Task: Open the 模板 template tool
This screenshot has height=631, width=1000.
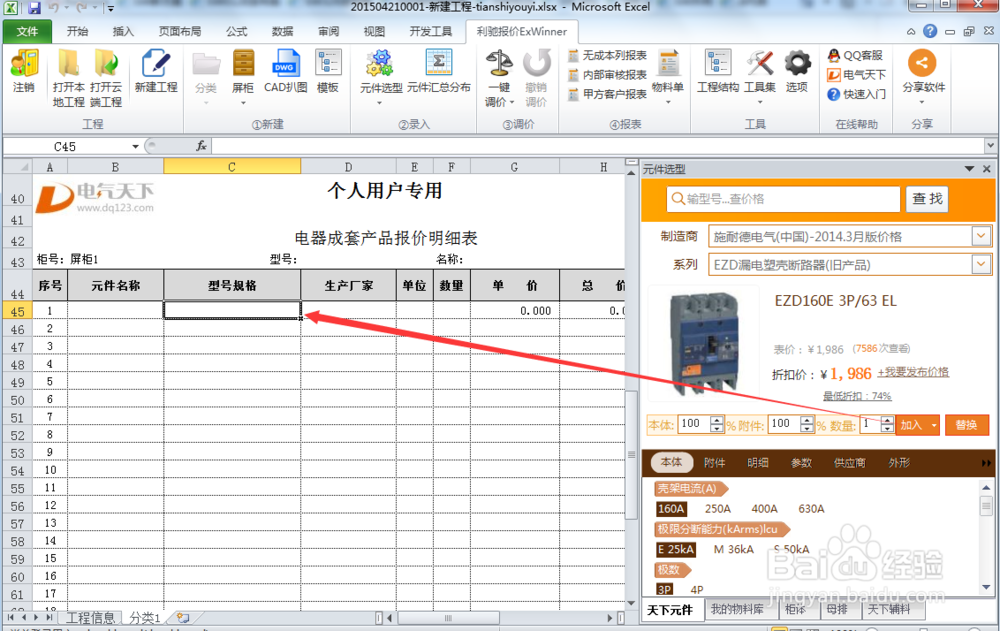Action: (x=328, y=71)
